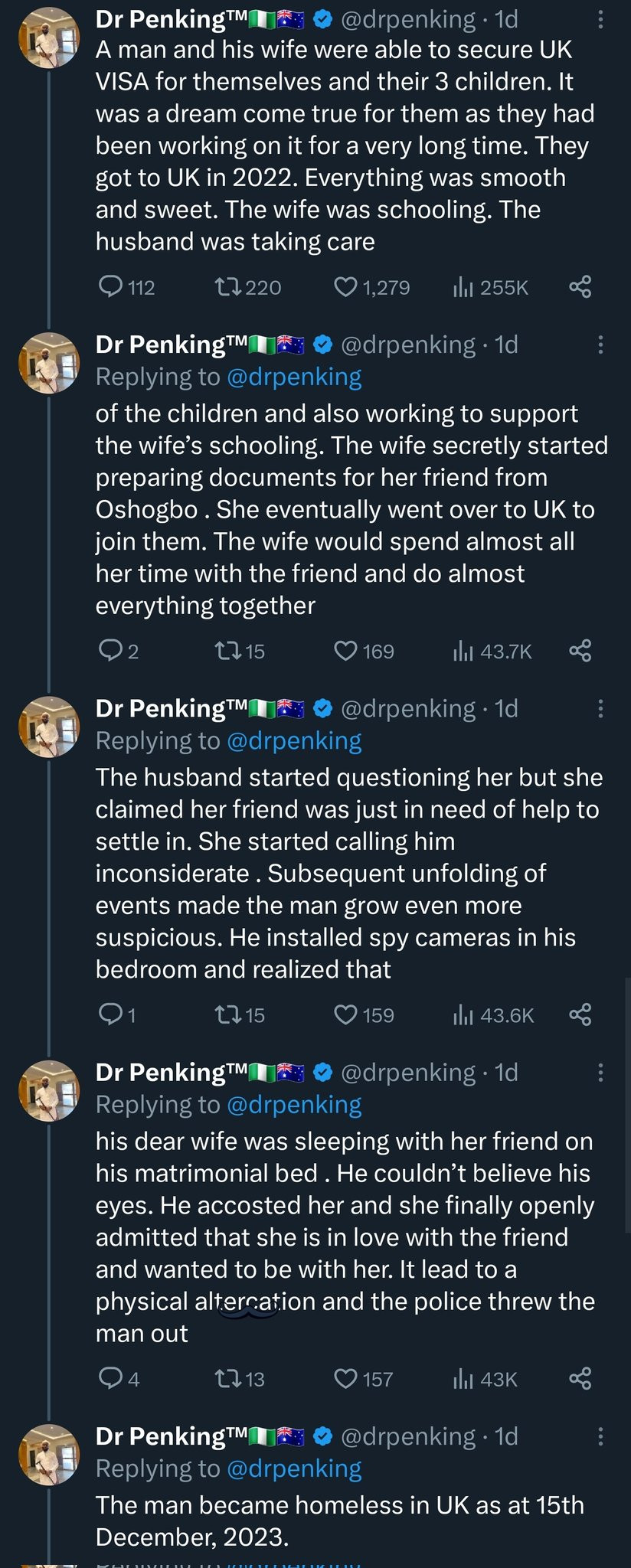Image resolution: width=631 pixels, height=1568 pixels.
Task: Like the tweet with 1,279 likes
Action: point(346,287)
